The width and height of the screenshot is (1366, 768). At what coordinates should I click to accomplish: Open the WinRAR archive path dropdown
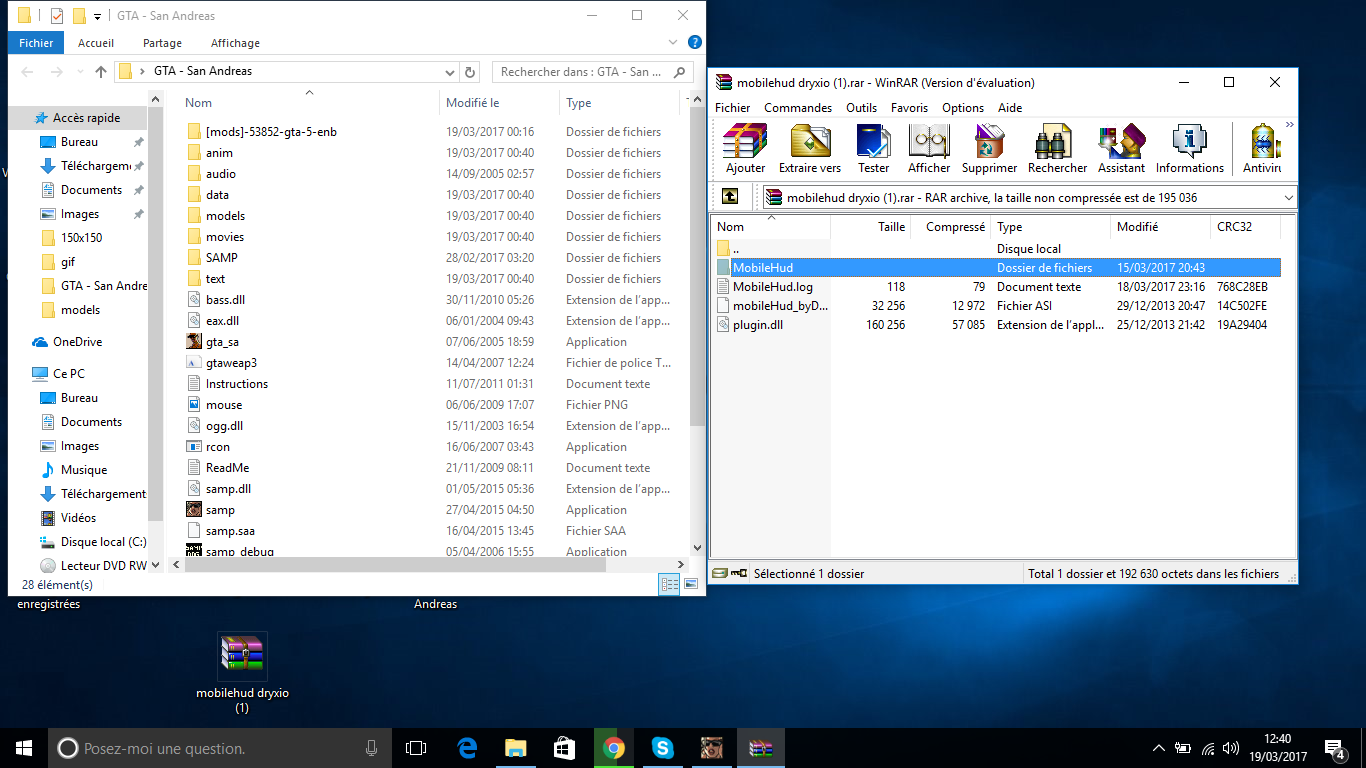[1287, 197]
